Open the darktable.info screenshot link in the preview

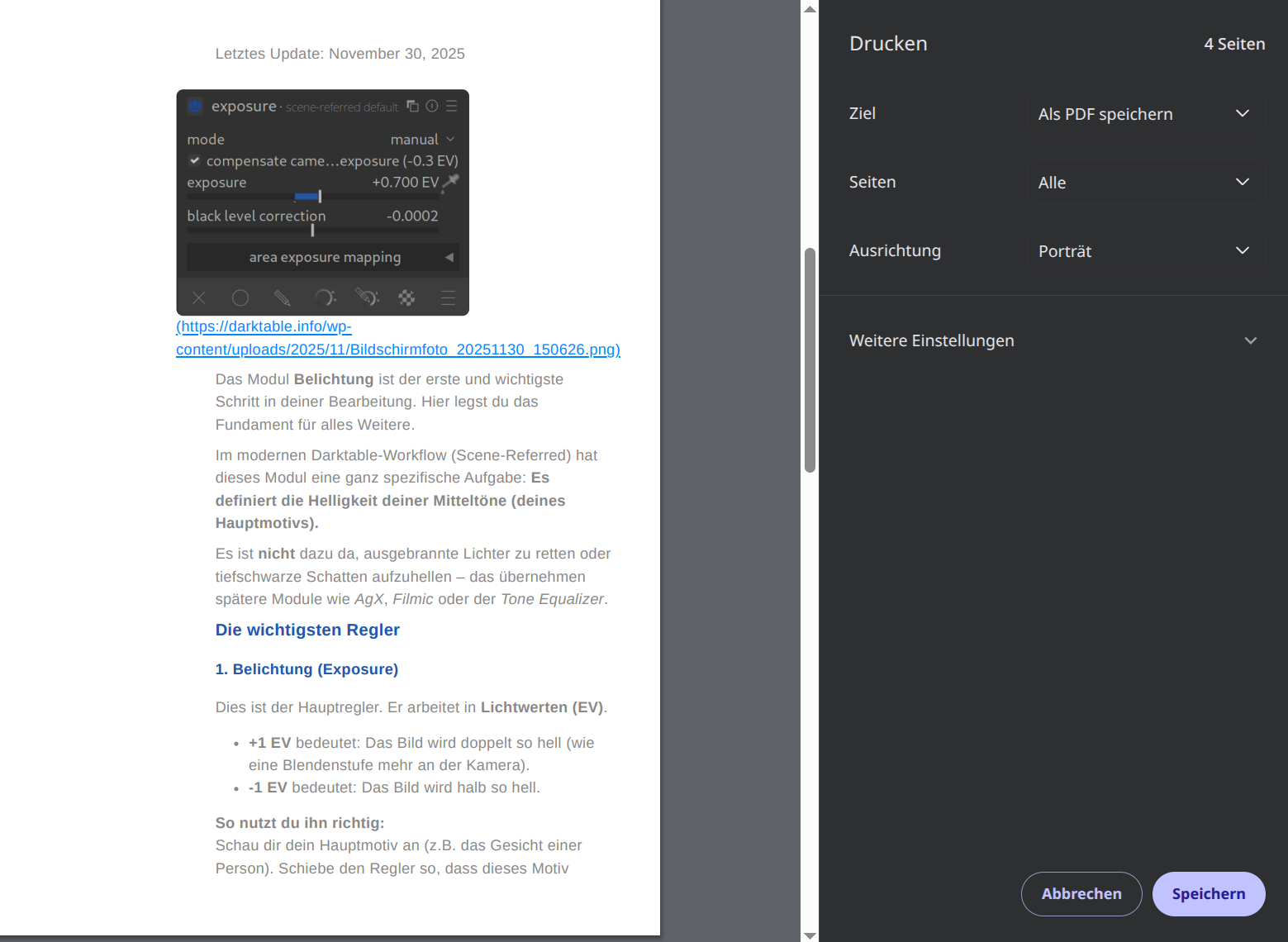tap(398, 338)
